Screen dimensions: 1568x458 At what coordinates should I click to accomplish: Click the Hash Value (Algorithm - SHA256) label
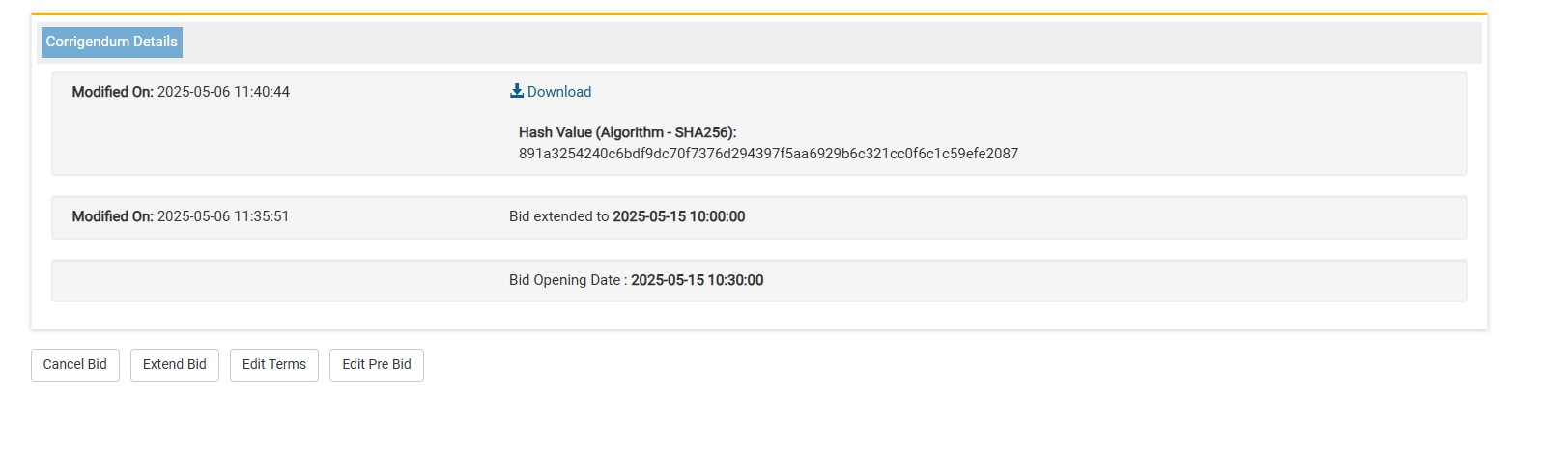627,132
